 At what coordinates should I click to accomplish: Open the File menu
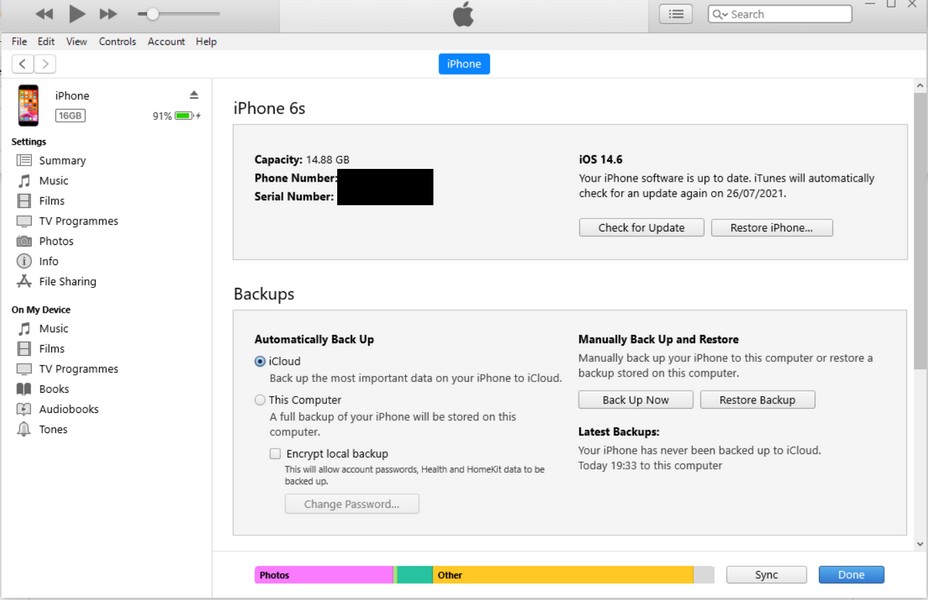[19, 41]
